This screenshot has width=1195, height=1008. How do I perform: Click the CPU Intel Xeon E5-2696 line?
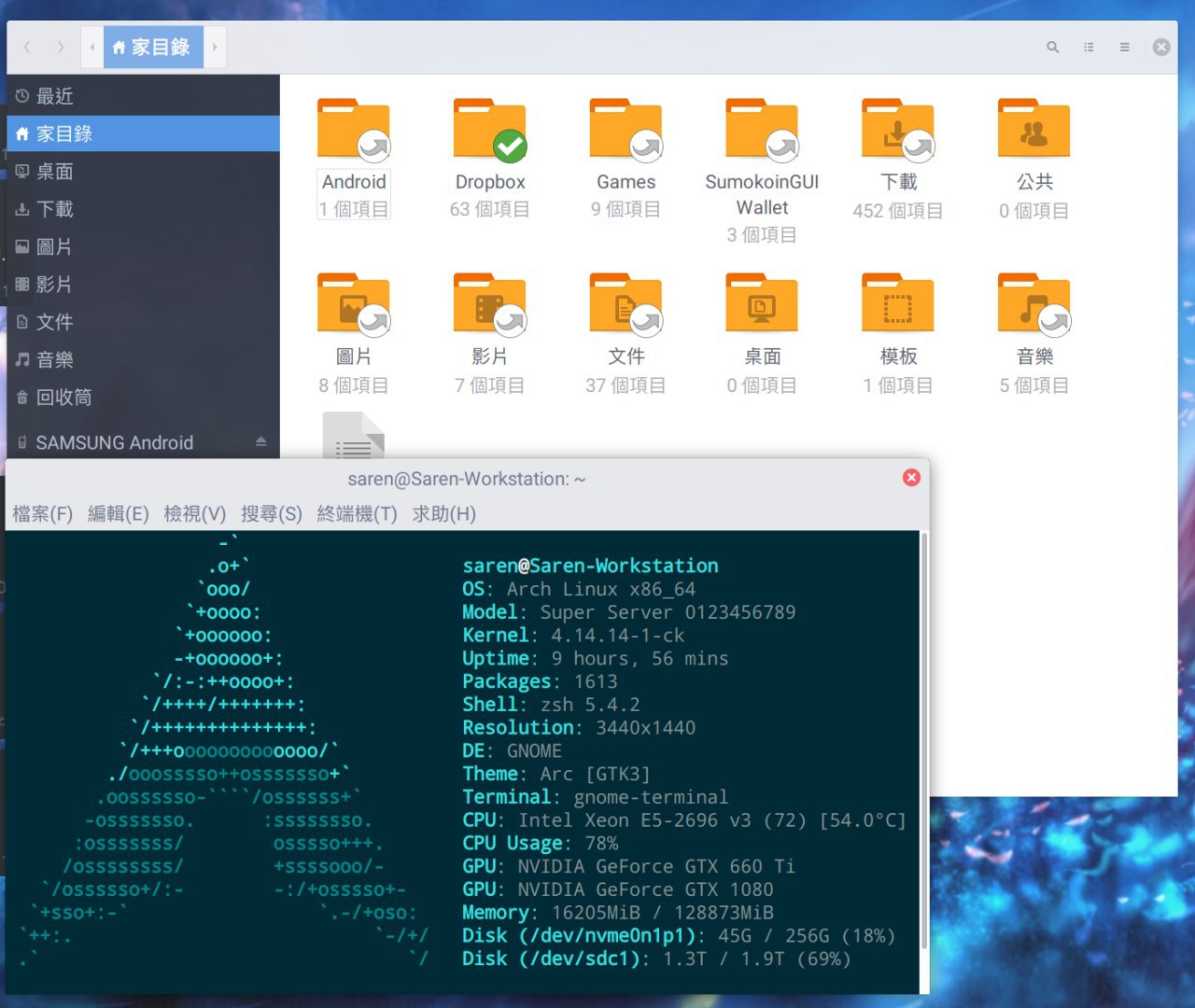point(684,820)
